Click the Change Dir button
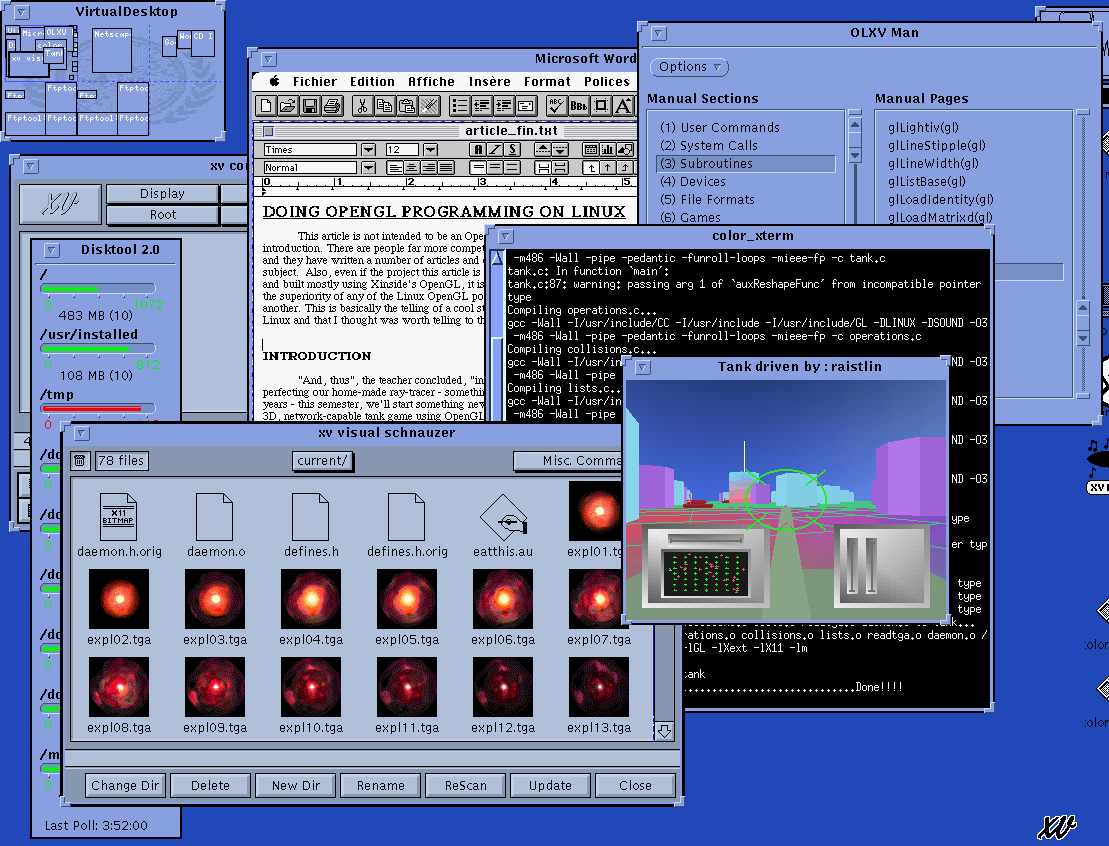This screenshot has width=1109, height=846. coord(125,785)
